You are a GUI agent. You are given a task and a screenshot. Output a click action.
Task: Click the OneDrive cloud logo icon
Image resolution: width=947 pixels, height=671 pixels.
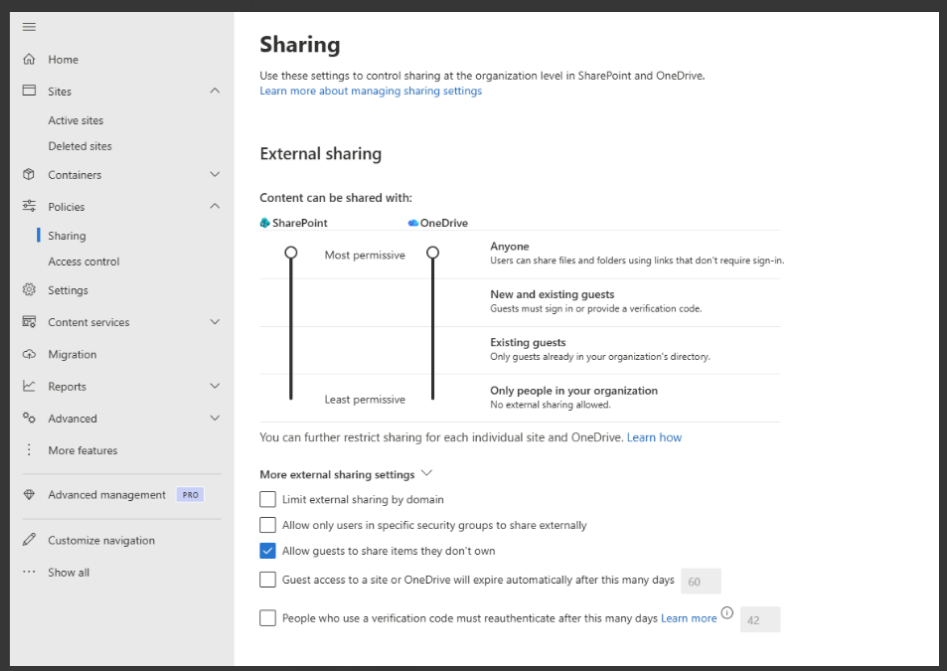click(x=413, y=223)
